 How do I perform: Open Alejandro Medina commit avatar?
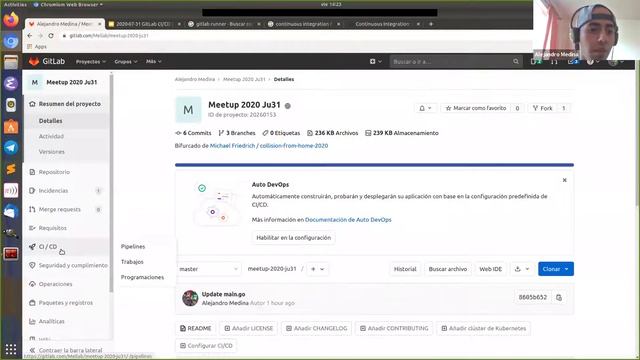coord(190,298)
